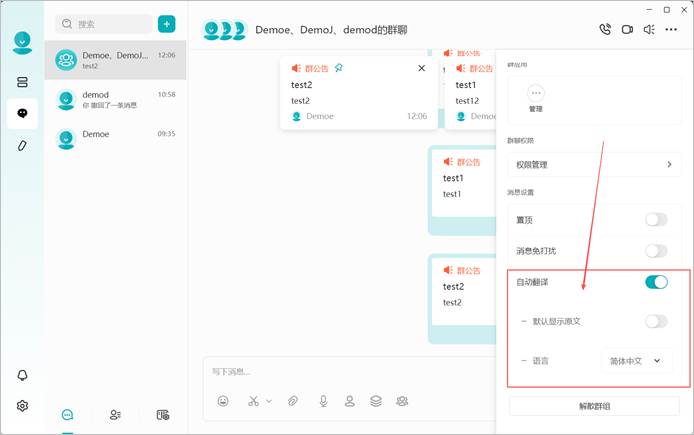Open the three-dot more options menu
694x435 pixels.
click(x=671, y=30)
